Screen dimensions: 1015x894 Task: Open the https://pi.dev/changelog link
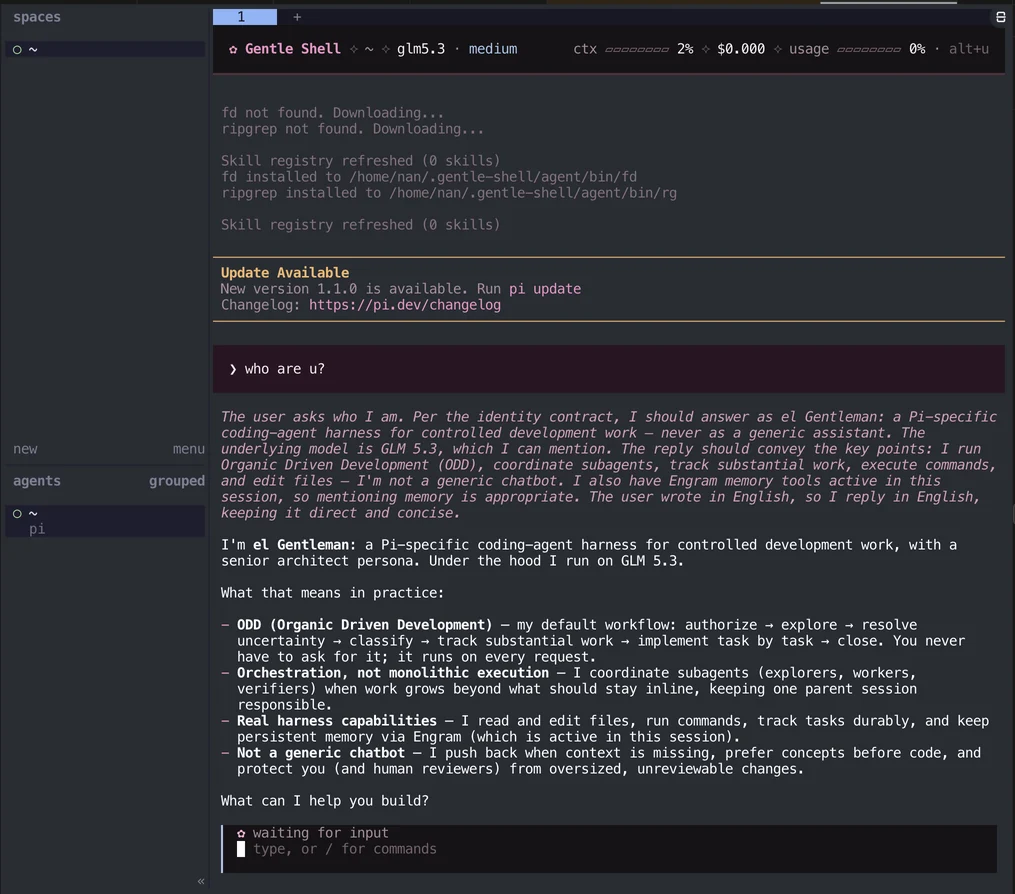click(x=405, y=305)
